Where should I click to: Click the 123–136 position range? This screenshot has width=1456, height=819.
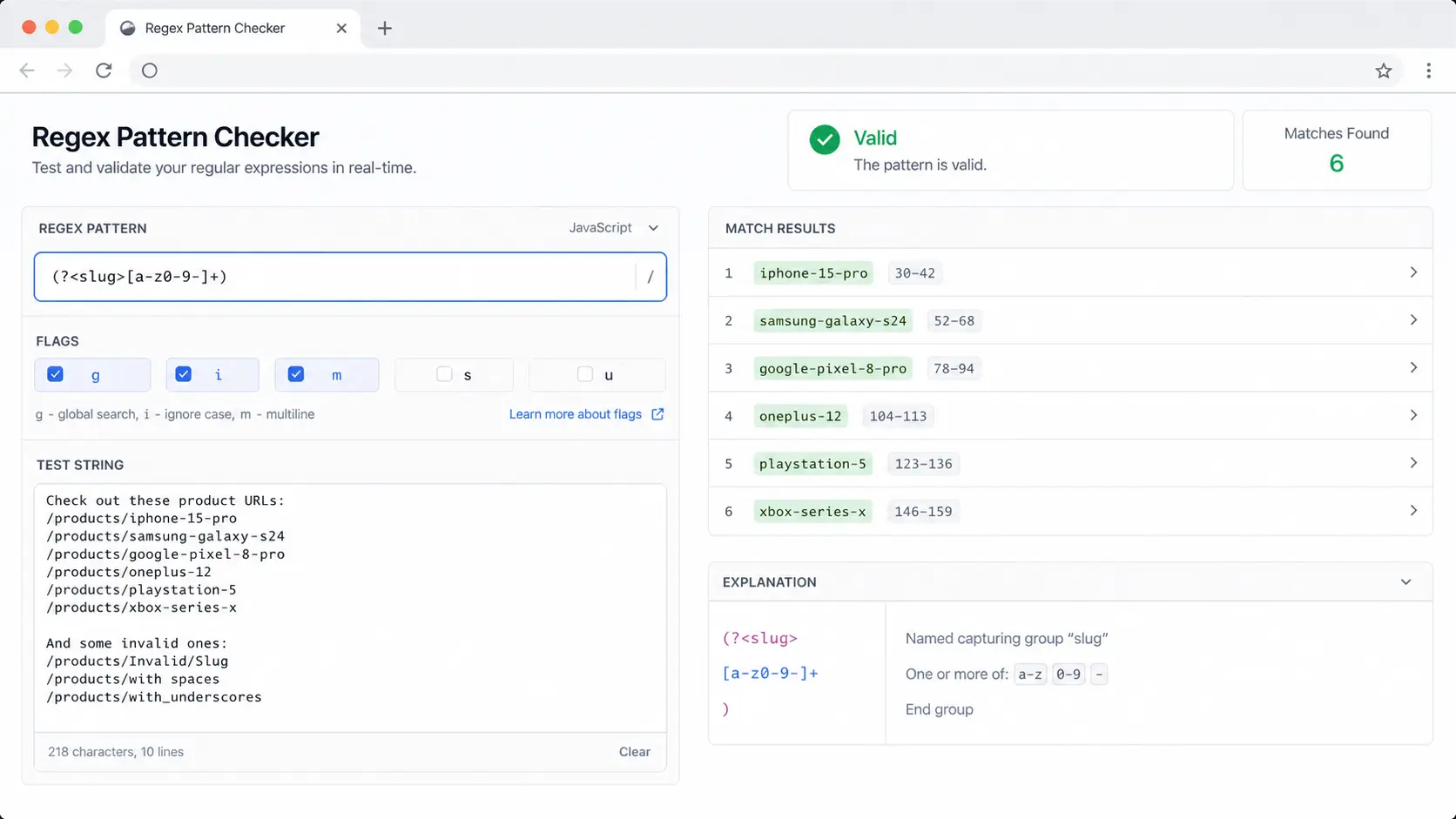(923, 464)
